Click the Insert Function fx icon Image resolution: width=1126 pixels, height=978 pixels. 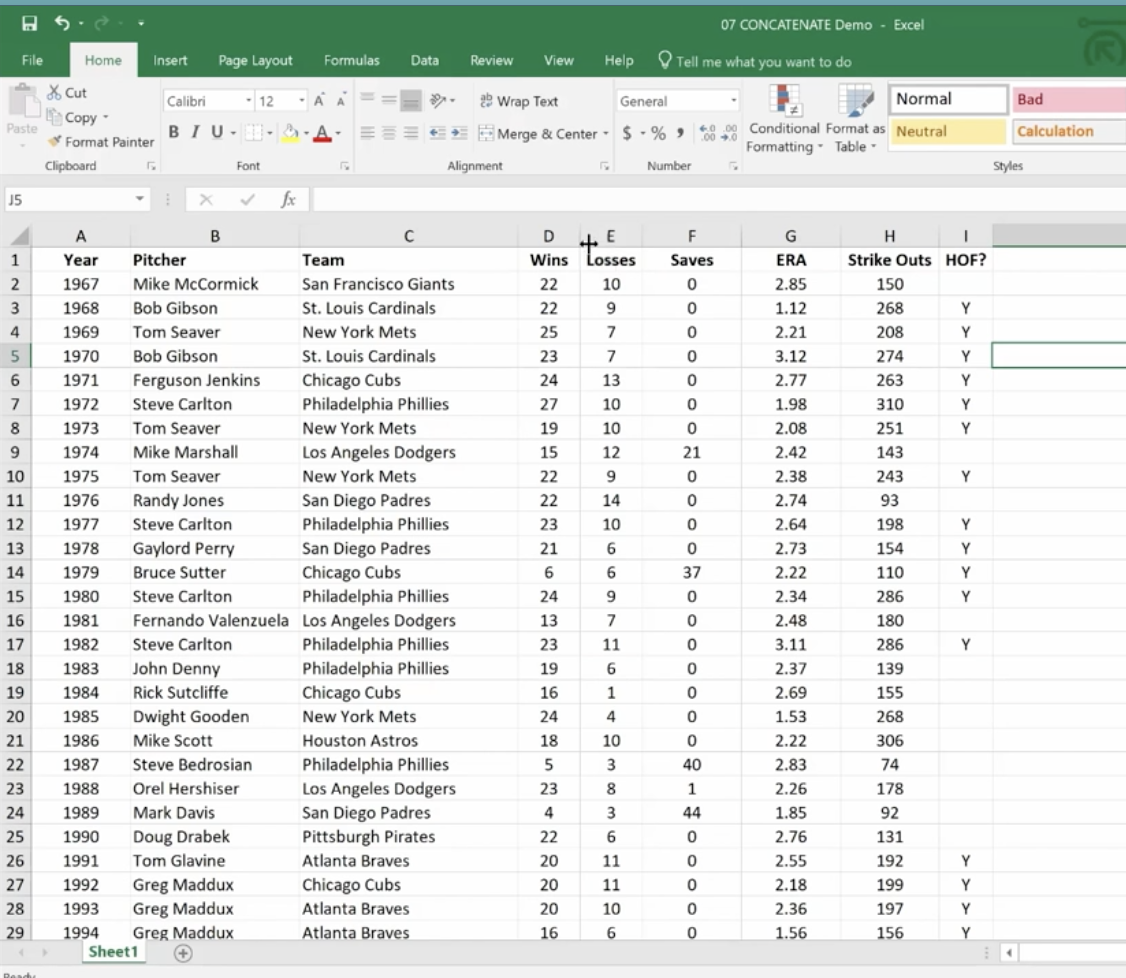tap(288, 200)
